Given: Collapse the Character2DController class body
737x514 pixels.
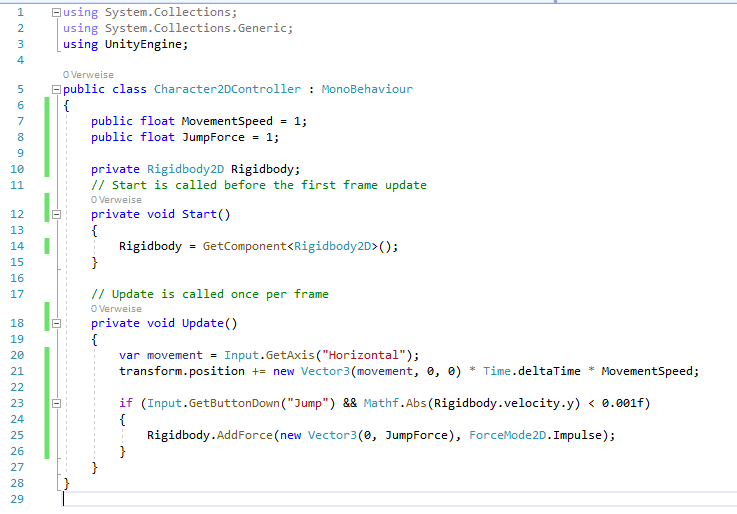Looking at the screenshot, I should (x=56, y=89).
